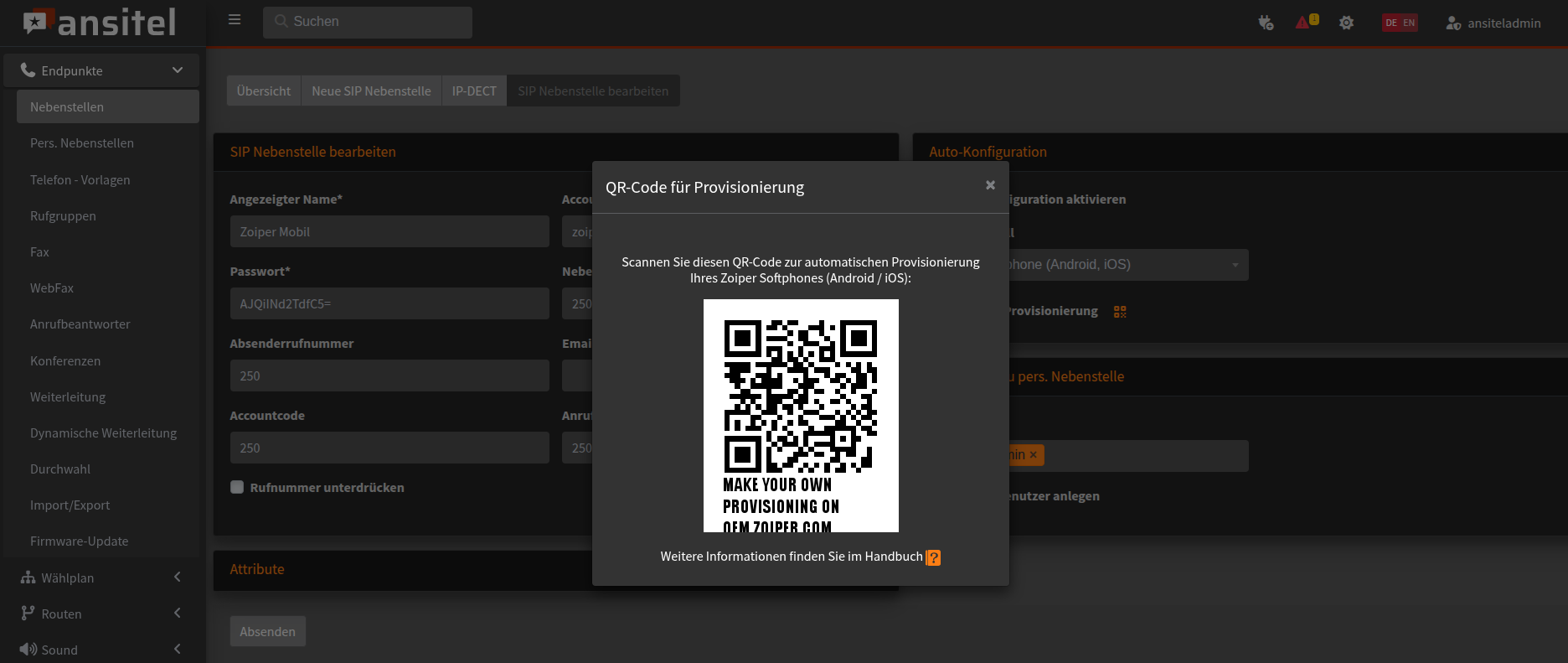The height and width of the screenshot is (663, 1568).
Task: Click the Absenden button
Action: point(268,631)
